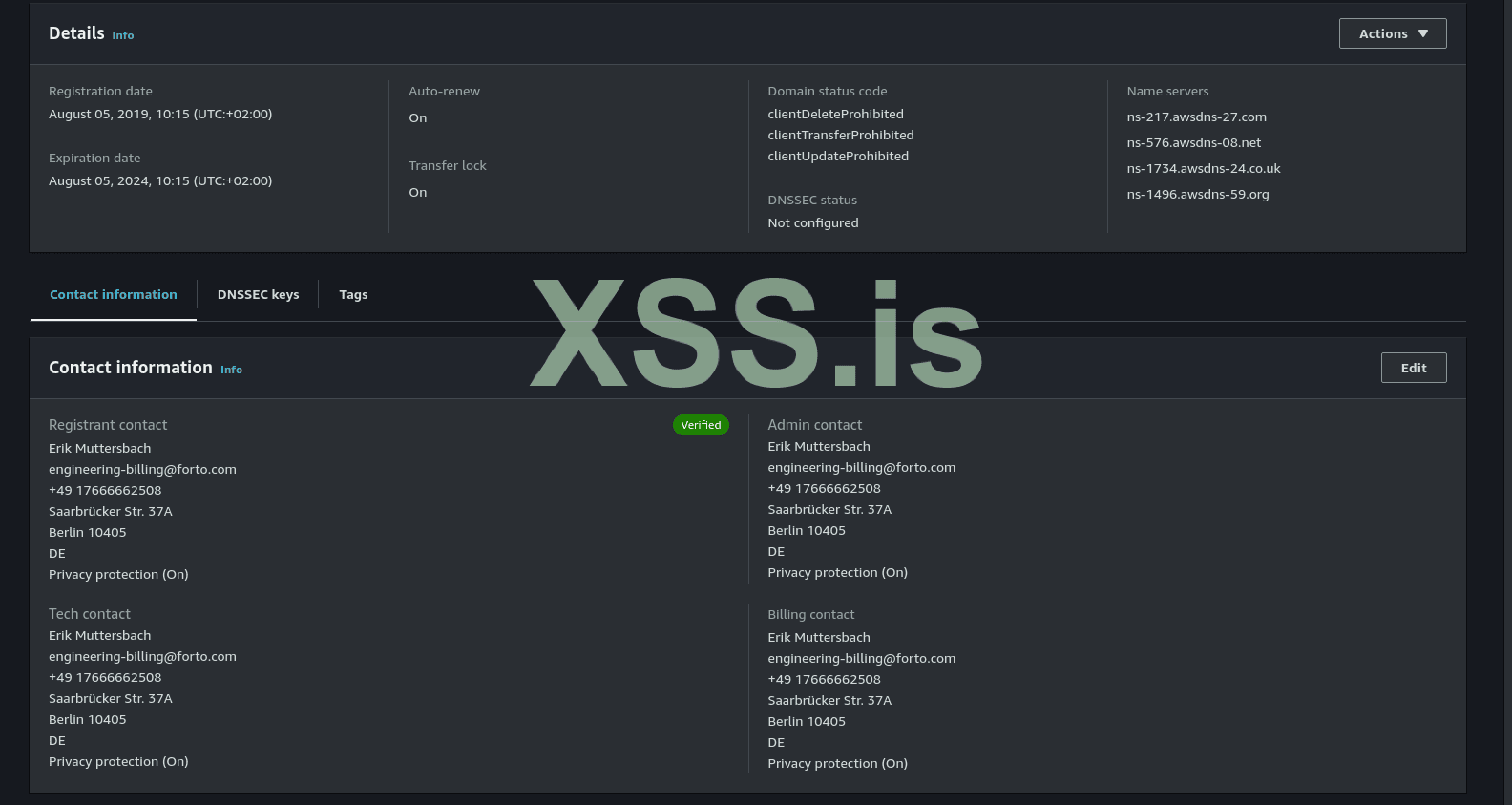The height and width of the screenshot is (805, 1512).
Task: Select name server ns-217.awsdns-27.com
Action: 1196,117
